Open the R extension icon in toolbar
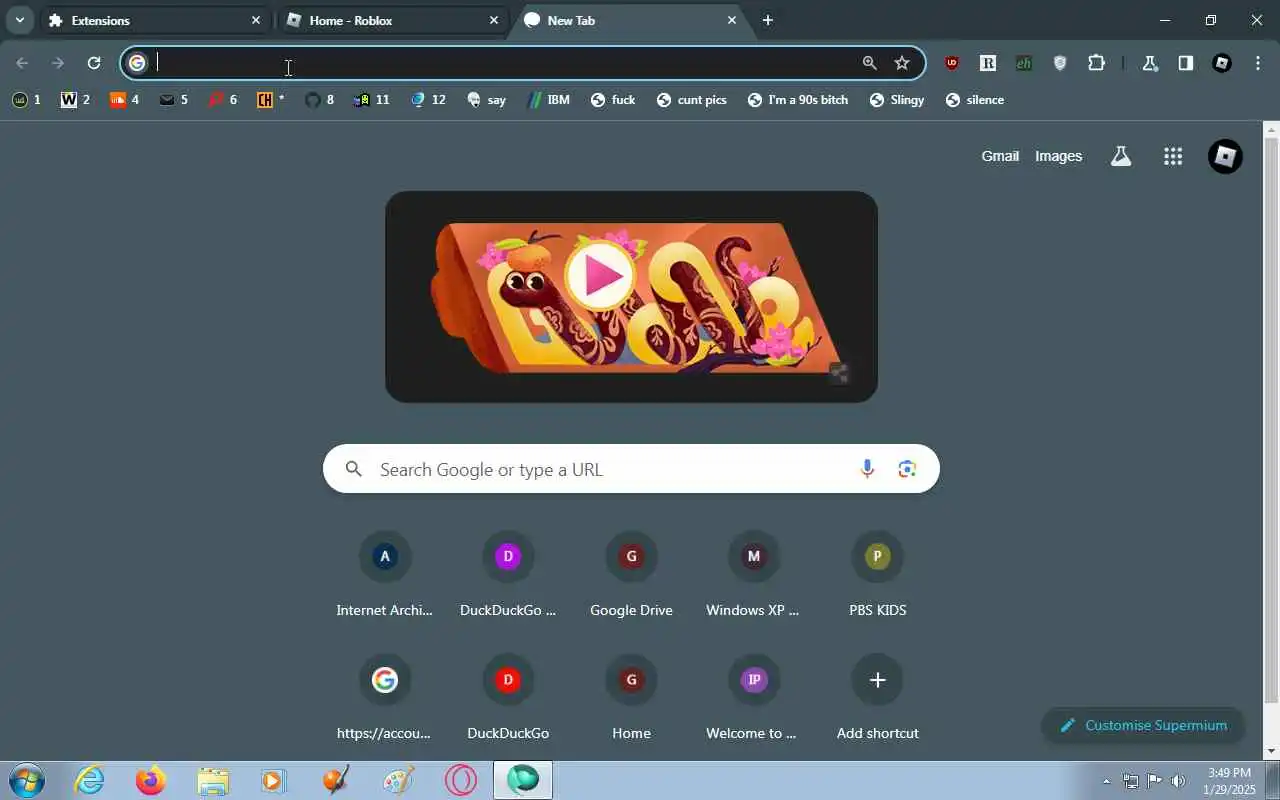This screenshot has height=800, width=1280. (988, 63)
